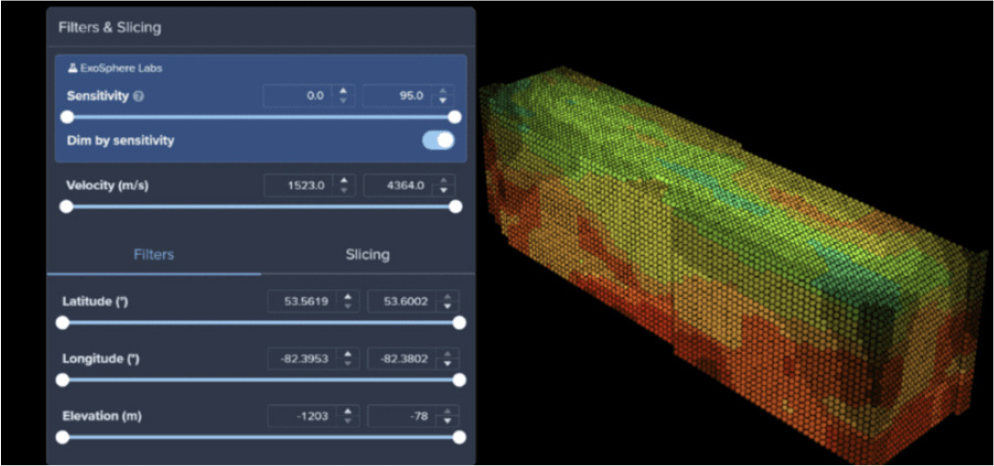Click the Velocity minimum input field 1523.0
The width and height of the screenshot is (994, 466).
coord(298,186)
